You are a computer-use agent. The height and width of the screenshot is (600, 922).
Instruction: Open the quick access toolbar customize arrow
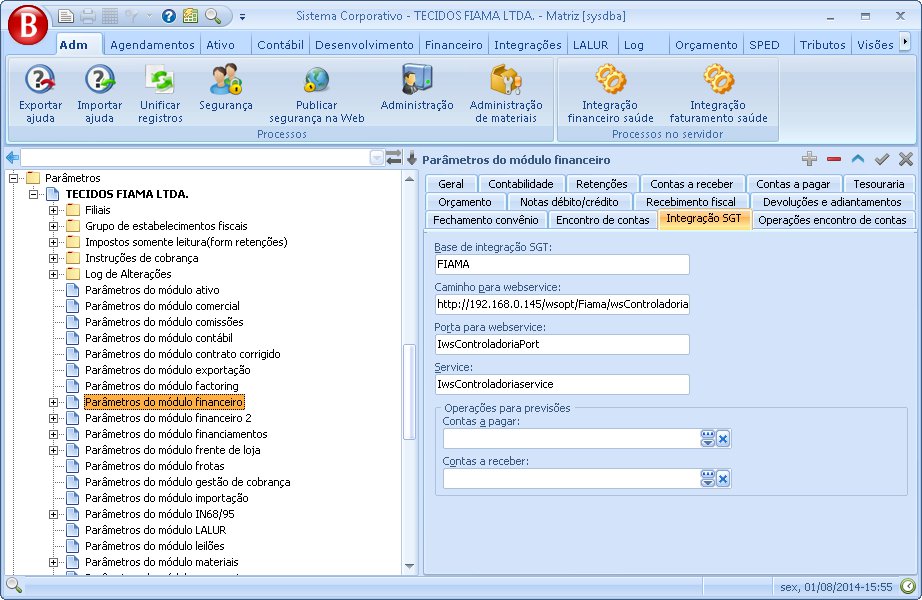(x=242, y=16)
